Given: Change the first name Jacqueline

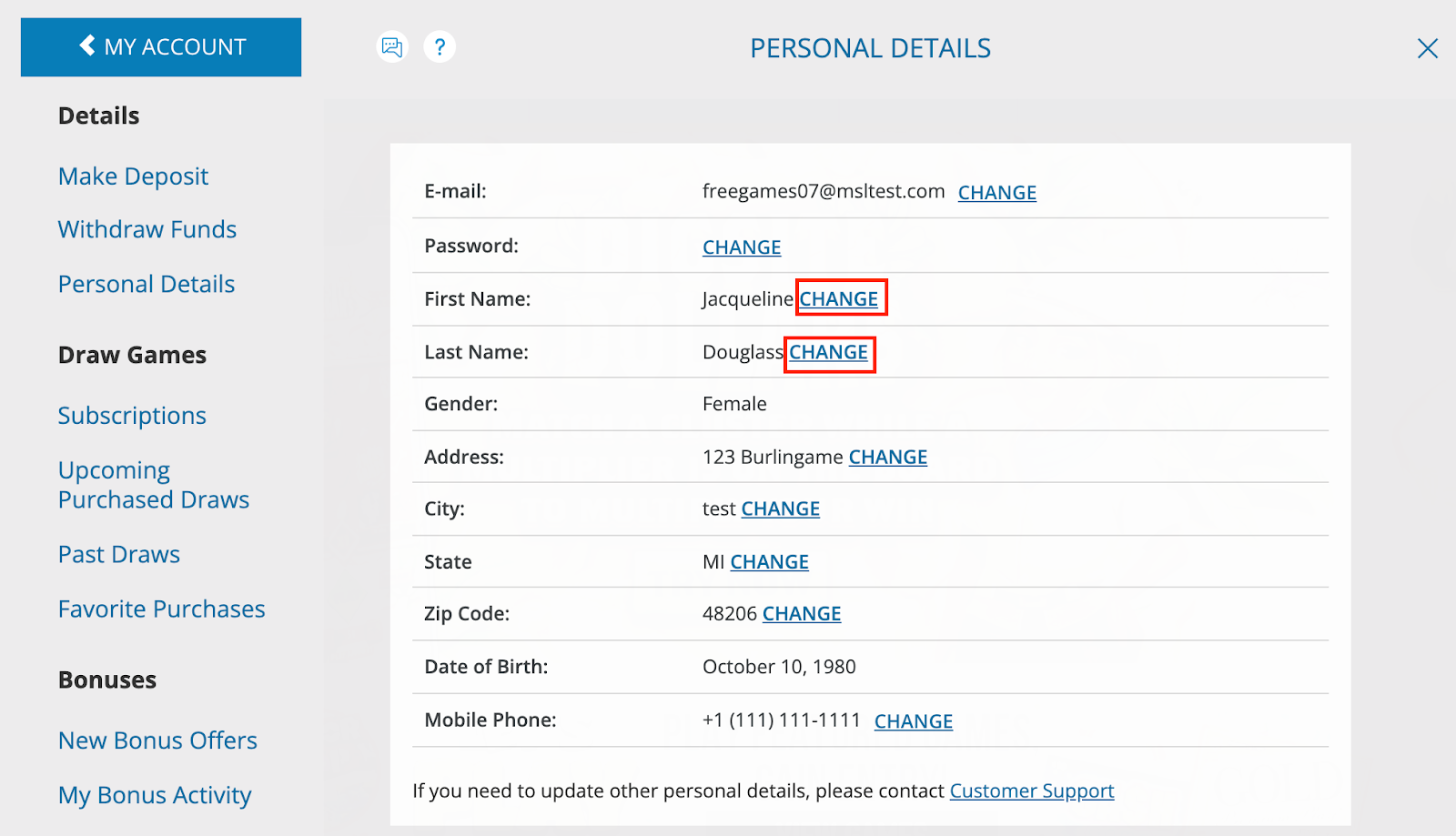Looking at the screenshot, I should point(840,298).
